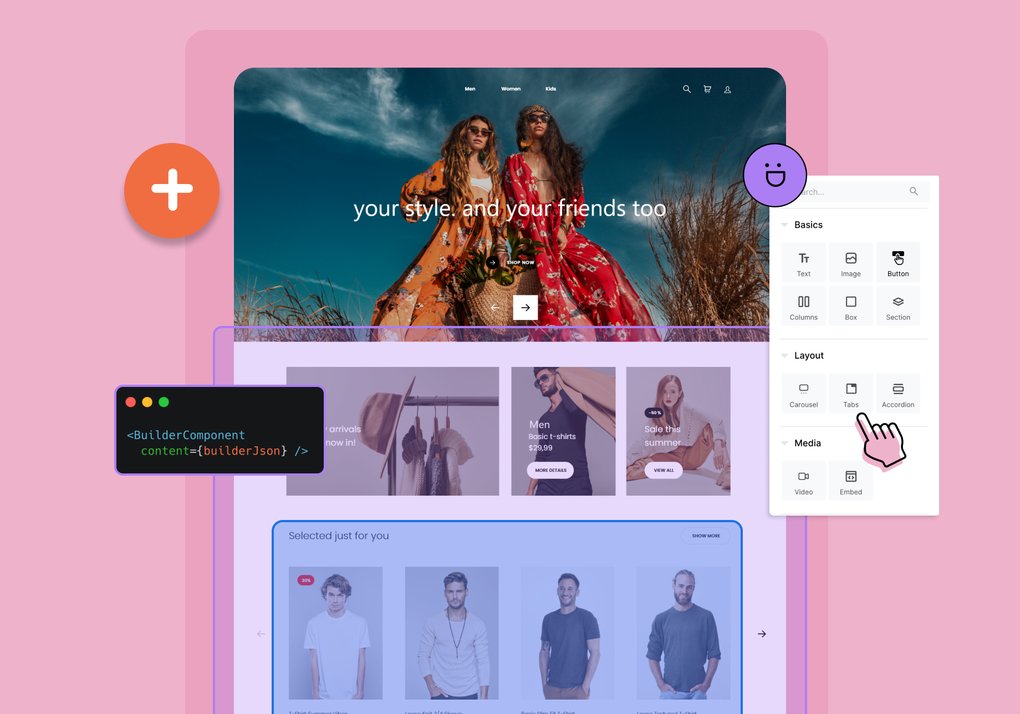Click the orange plus add button
Image resolution: width=1020 pixels, height=714 pixels.
tap(172, 190)
